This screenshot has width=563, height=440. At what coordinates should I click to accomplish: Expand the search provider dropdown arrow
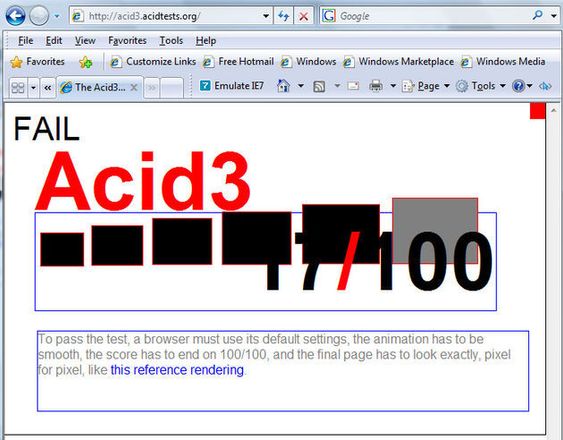[553, 16]
